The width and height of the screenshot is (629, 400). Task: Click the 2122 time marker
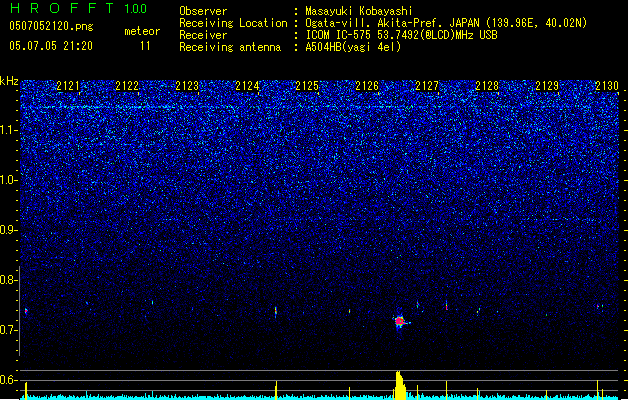[x=127, y=86]
